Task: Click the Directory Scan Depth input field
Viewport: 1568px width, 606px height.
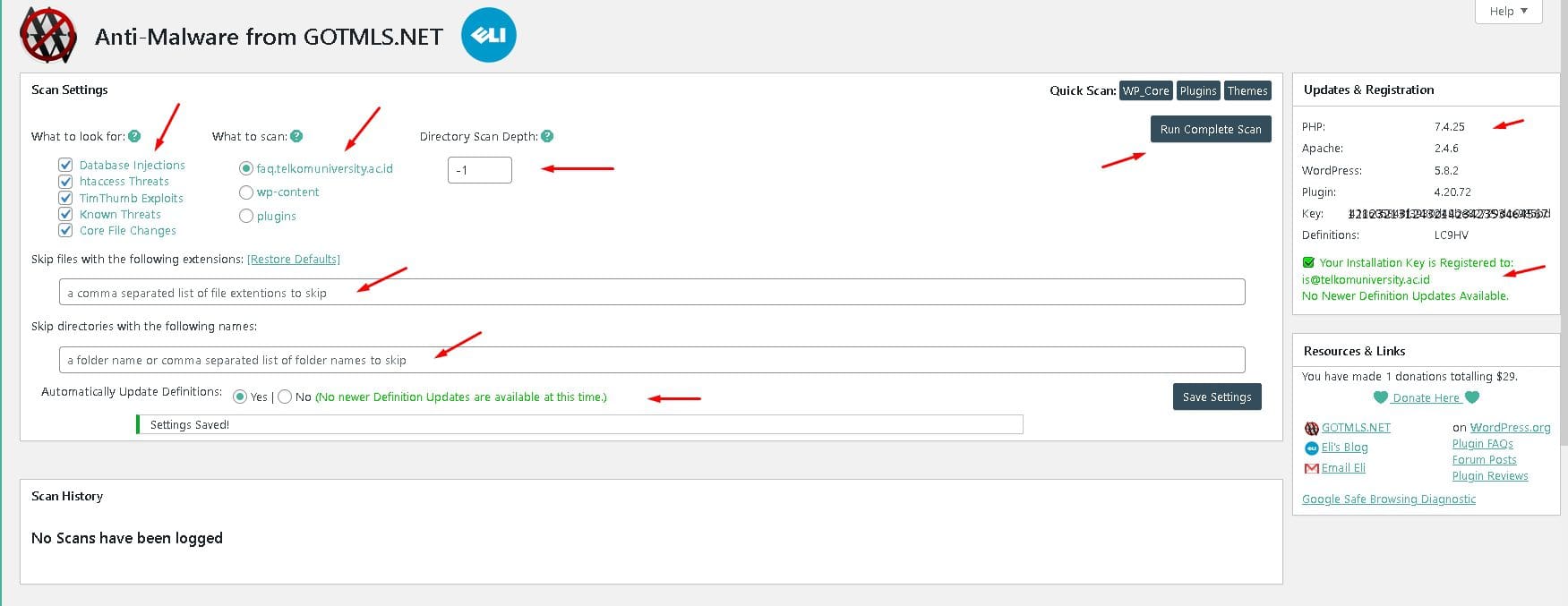Action: coord(479,170)
